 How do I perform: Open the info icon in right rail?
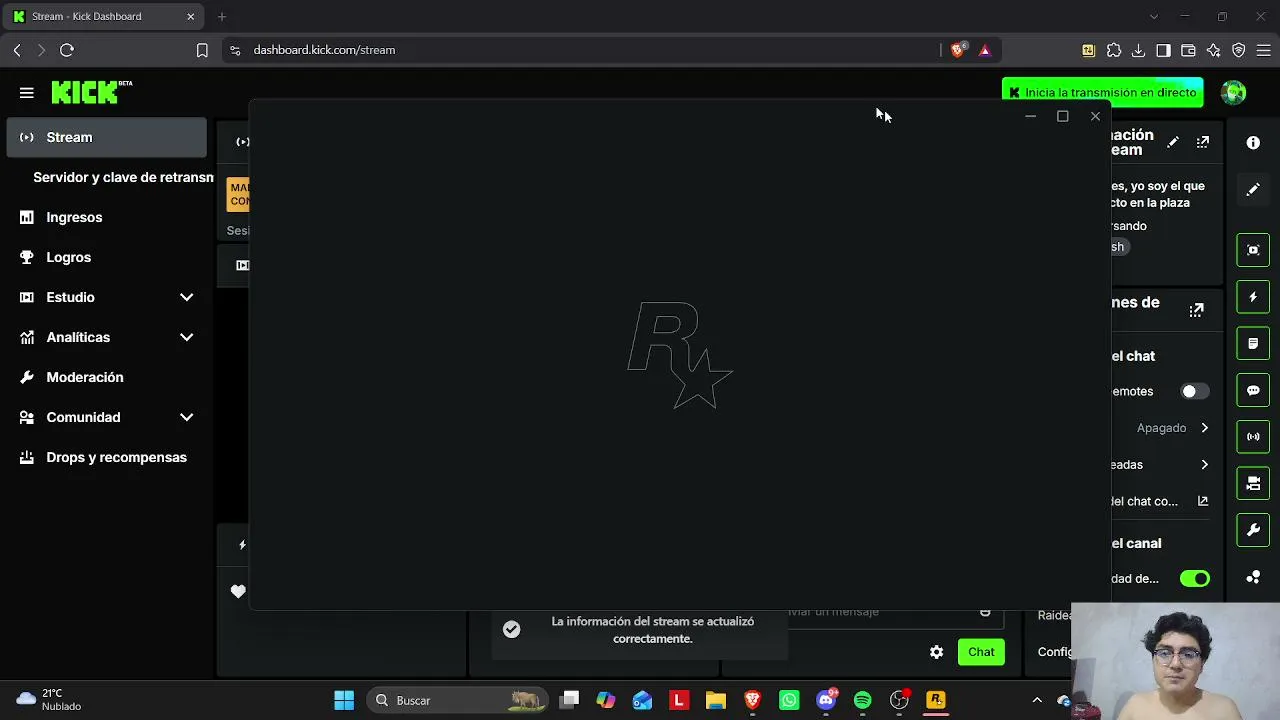pyautogui.click(x=1253, y=142)
